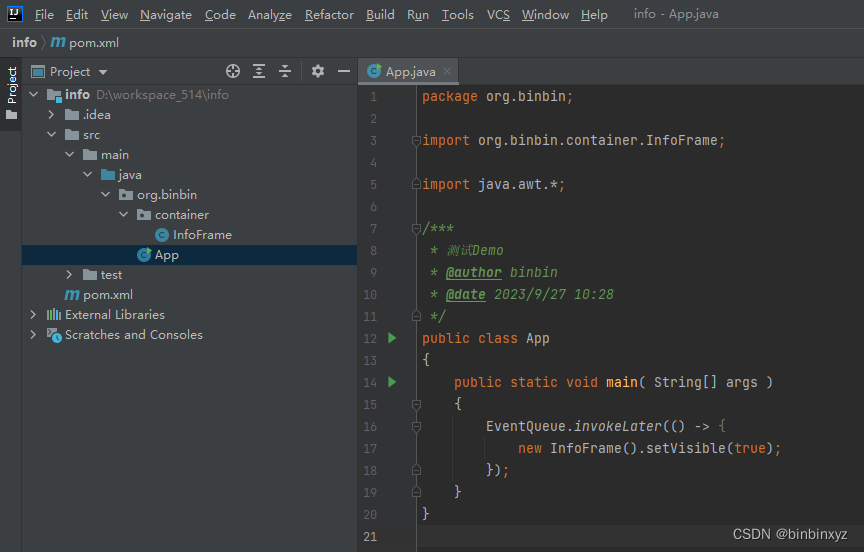864x552 pixels.
Task: Select Scratches and Consoles row
Action: (189, 334)
